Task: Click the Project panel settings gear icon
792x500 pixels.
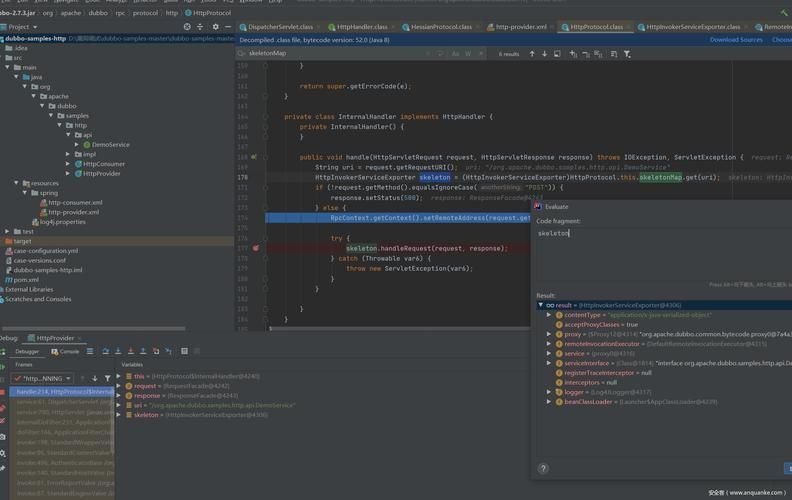Action: (x=215, y=27)
